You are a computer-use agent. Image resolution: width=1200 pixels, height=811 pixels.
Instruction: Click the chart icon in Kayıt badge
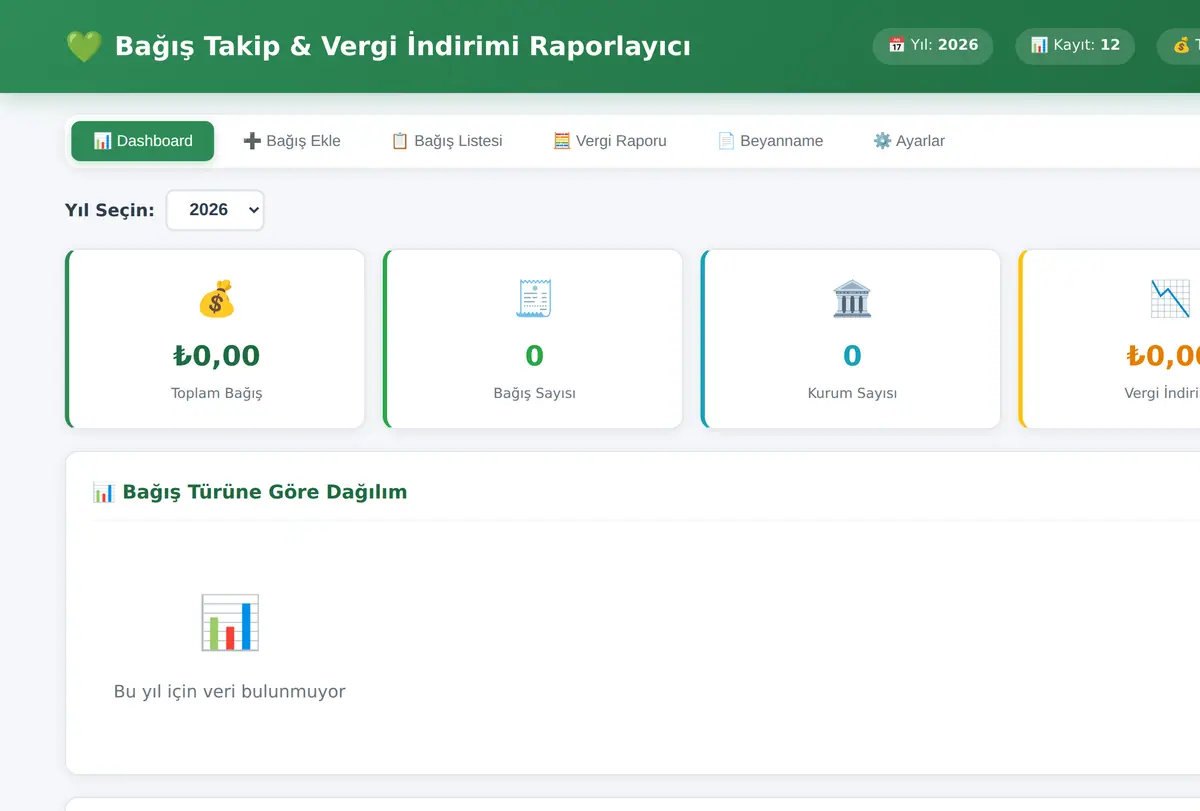pos(1039,45)
